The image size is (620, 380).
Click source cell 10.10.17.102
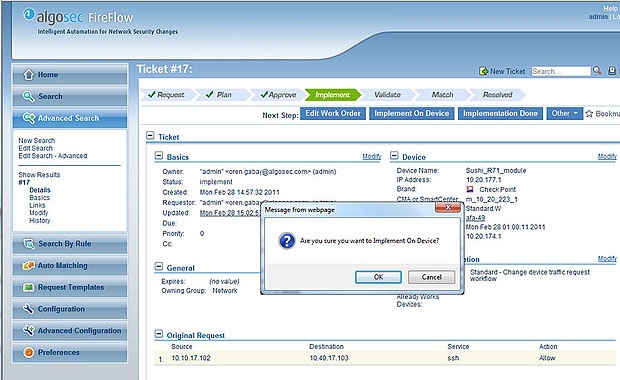pos(191,358)
